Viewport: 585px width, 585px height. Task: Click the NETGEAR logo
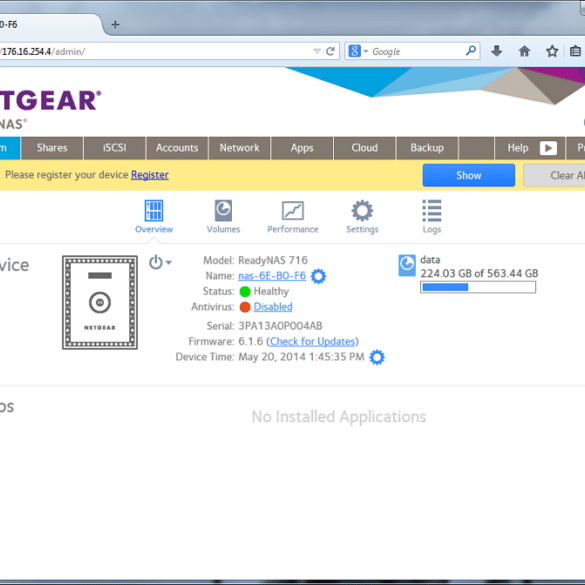[x=50, y=100]
